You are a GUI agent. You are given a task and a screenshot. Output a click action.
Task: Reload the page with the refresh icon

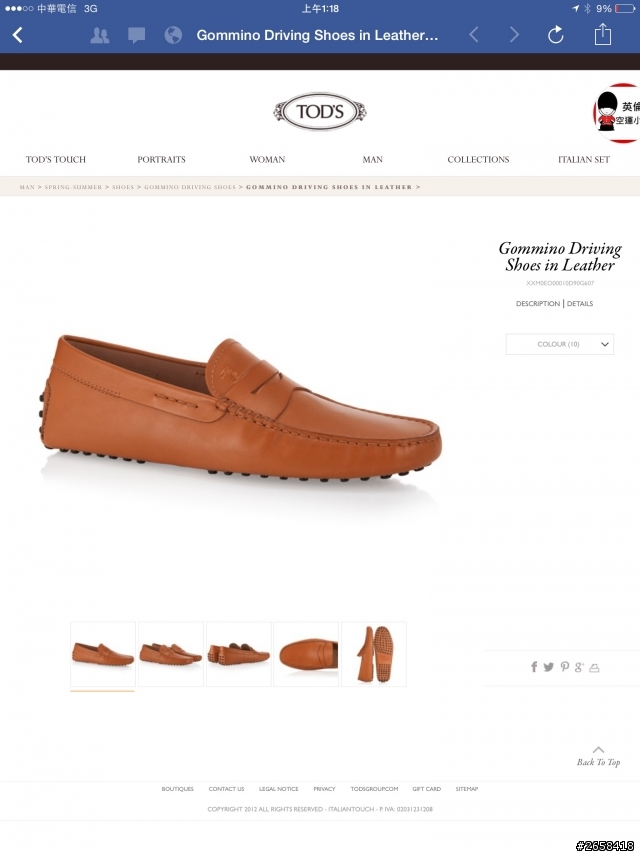555,35
